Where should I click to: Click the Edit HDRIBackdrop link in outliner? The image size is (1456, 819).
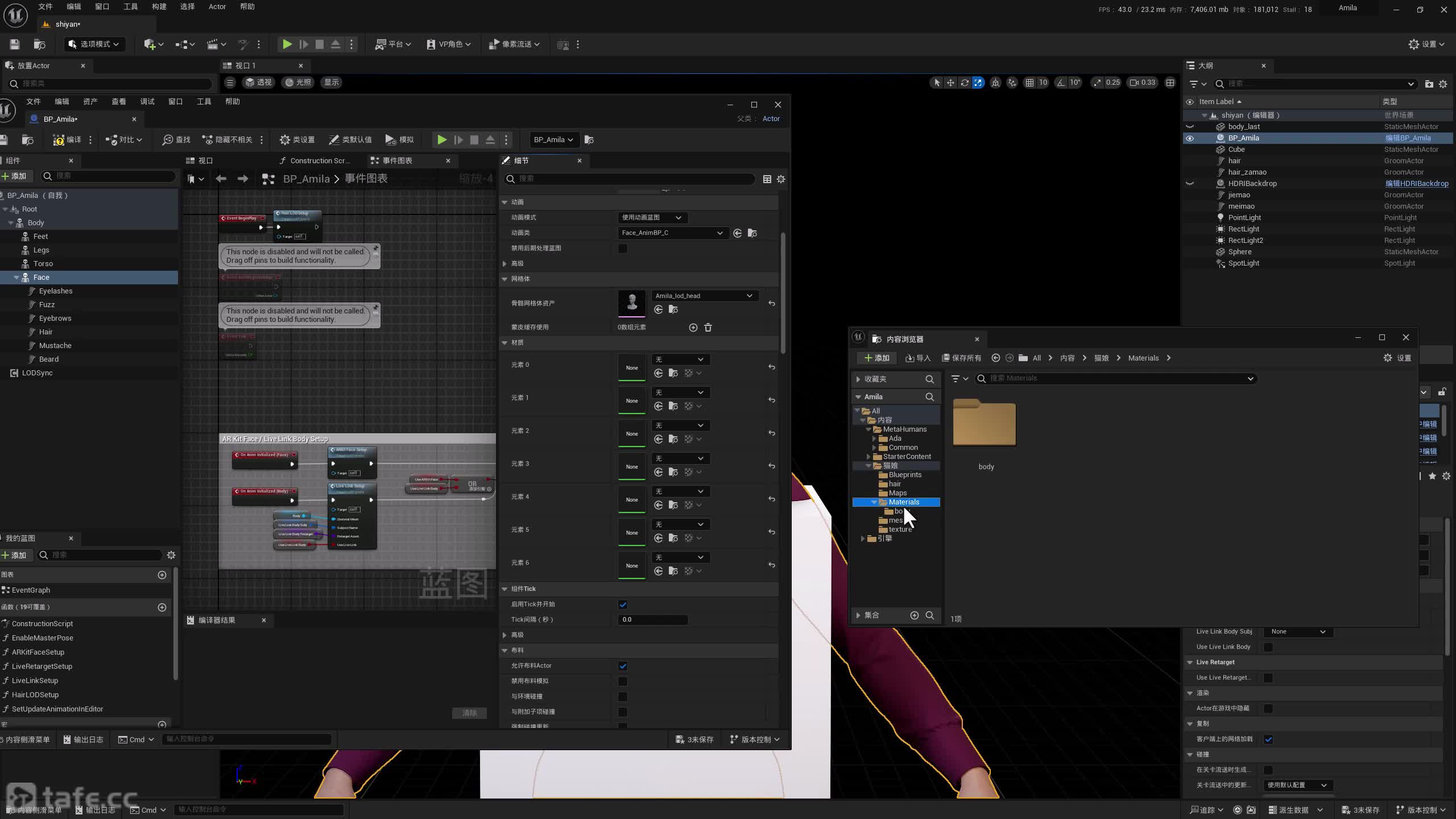click(1417, 184)
